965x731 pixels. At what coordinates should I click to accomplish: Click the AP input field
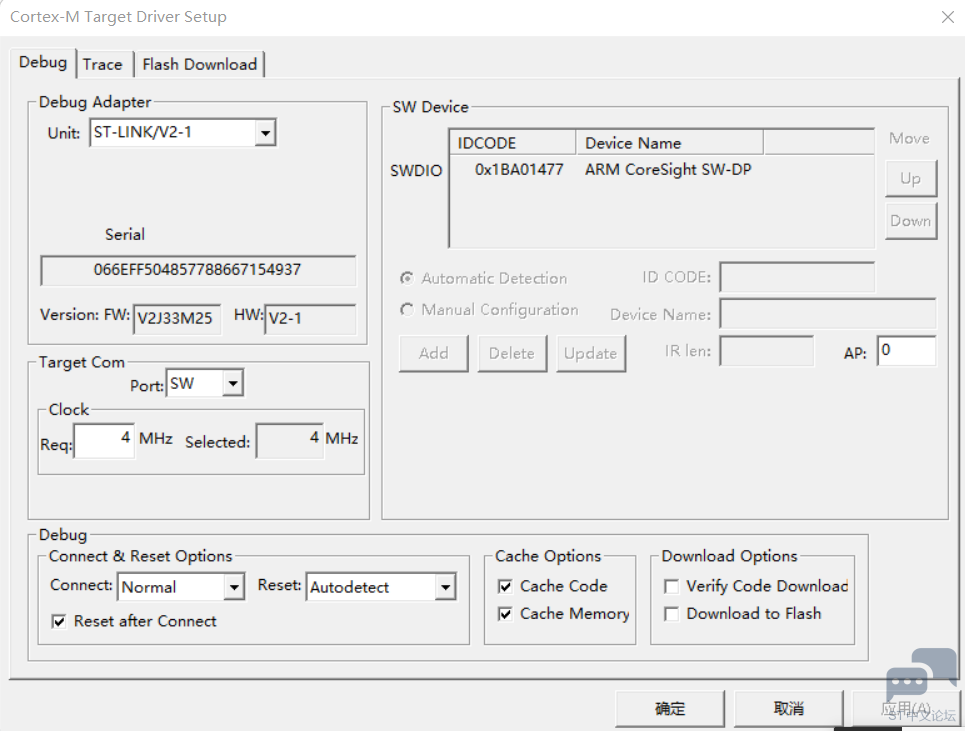click(906, 351)
